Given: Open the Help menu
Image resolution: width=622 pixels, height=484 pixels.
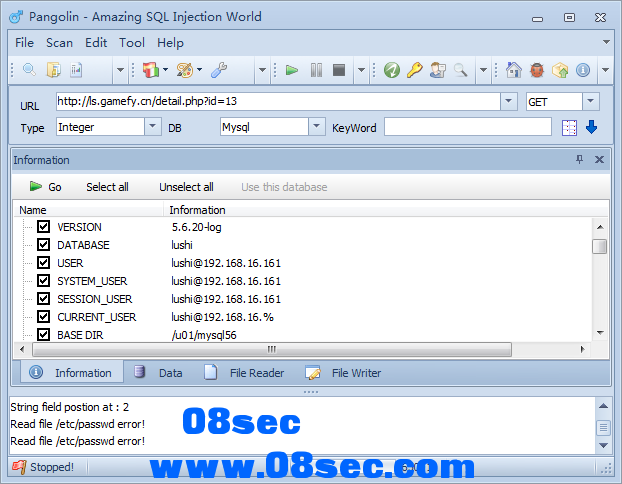Looking at the screenshot, I should 171,43.
